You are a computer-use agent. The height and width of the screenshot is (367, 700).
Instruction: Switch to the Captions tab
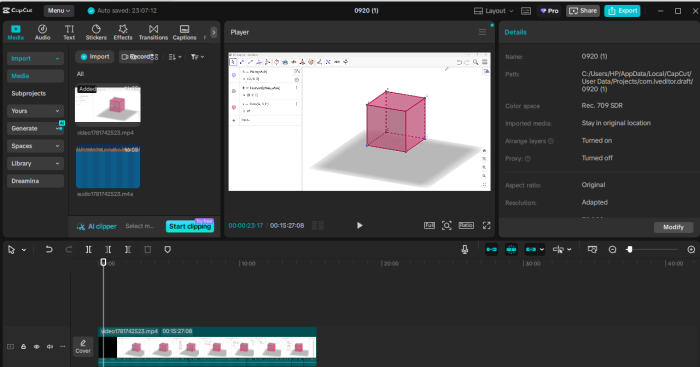click(184, 33)
